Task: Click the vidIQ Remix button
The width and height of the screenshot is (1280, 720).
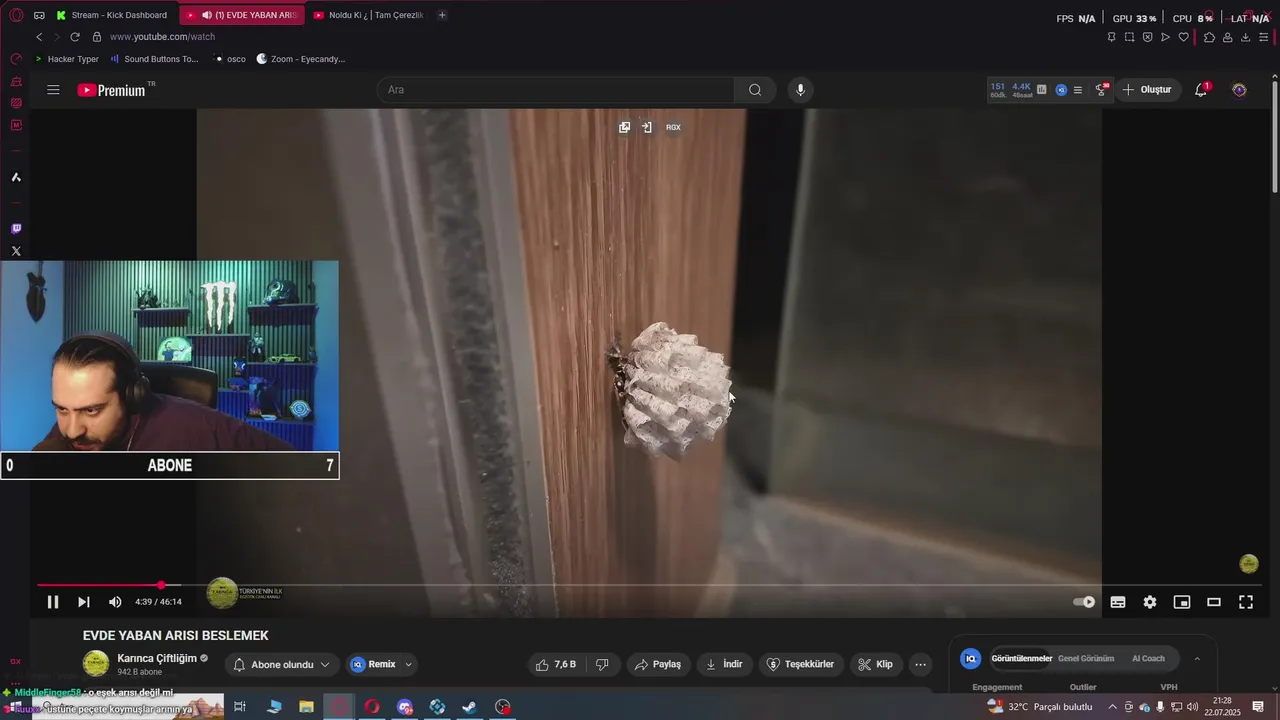Action: click(x=373, y=664)
